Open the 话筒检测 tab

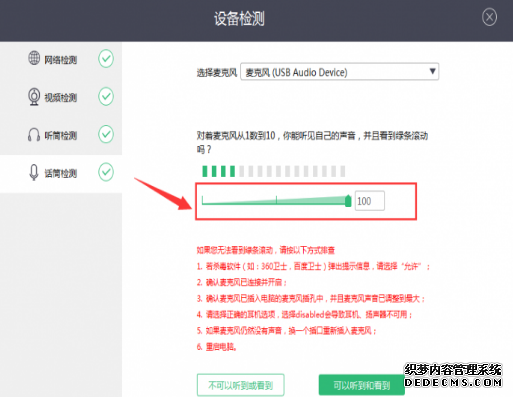point(61,173)
